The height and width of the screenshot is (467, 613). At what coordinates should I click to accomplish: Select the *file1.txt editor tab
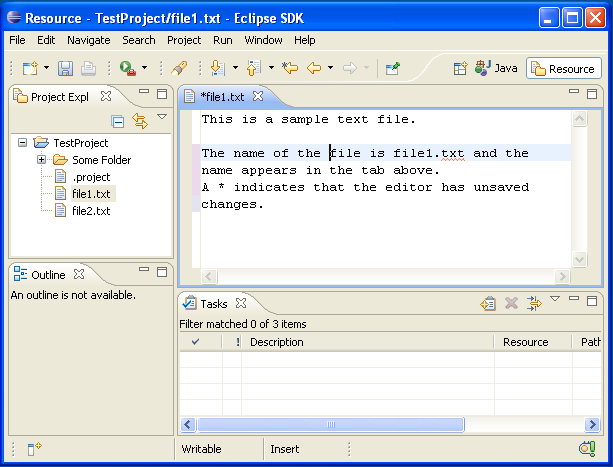[x=222, y=97]
